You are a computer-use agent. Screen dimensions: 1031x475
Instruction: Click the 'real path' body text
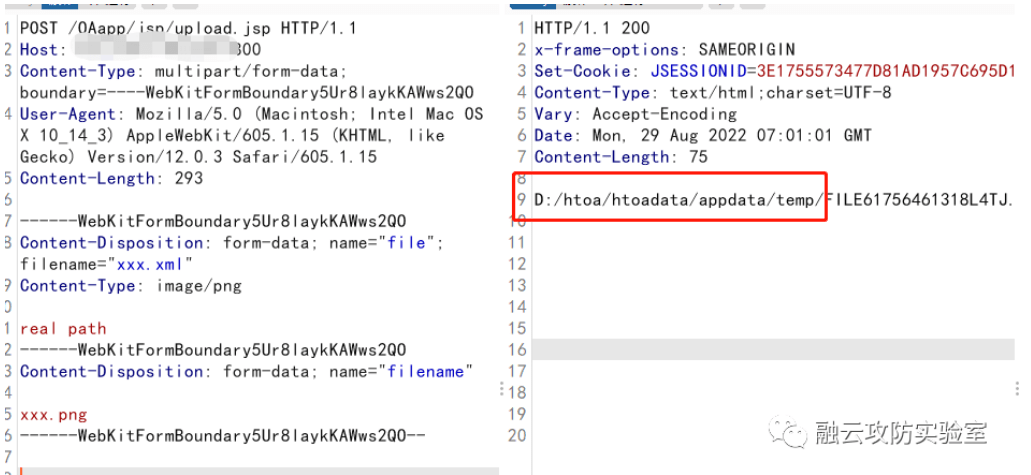coord(63,329)
